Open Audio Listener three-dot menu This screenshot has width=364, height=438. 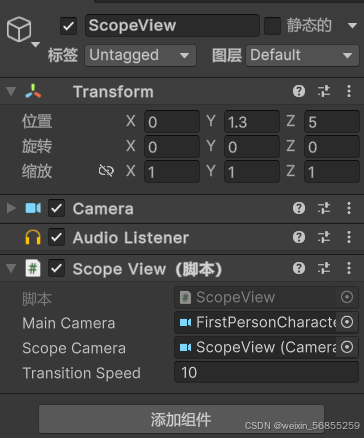(x=349, y=237)
